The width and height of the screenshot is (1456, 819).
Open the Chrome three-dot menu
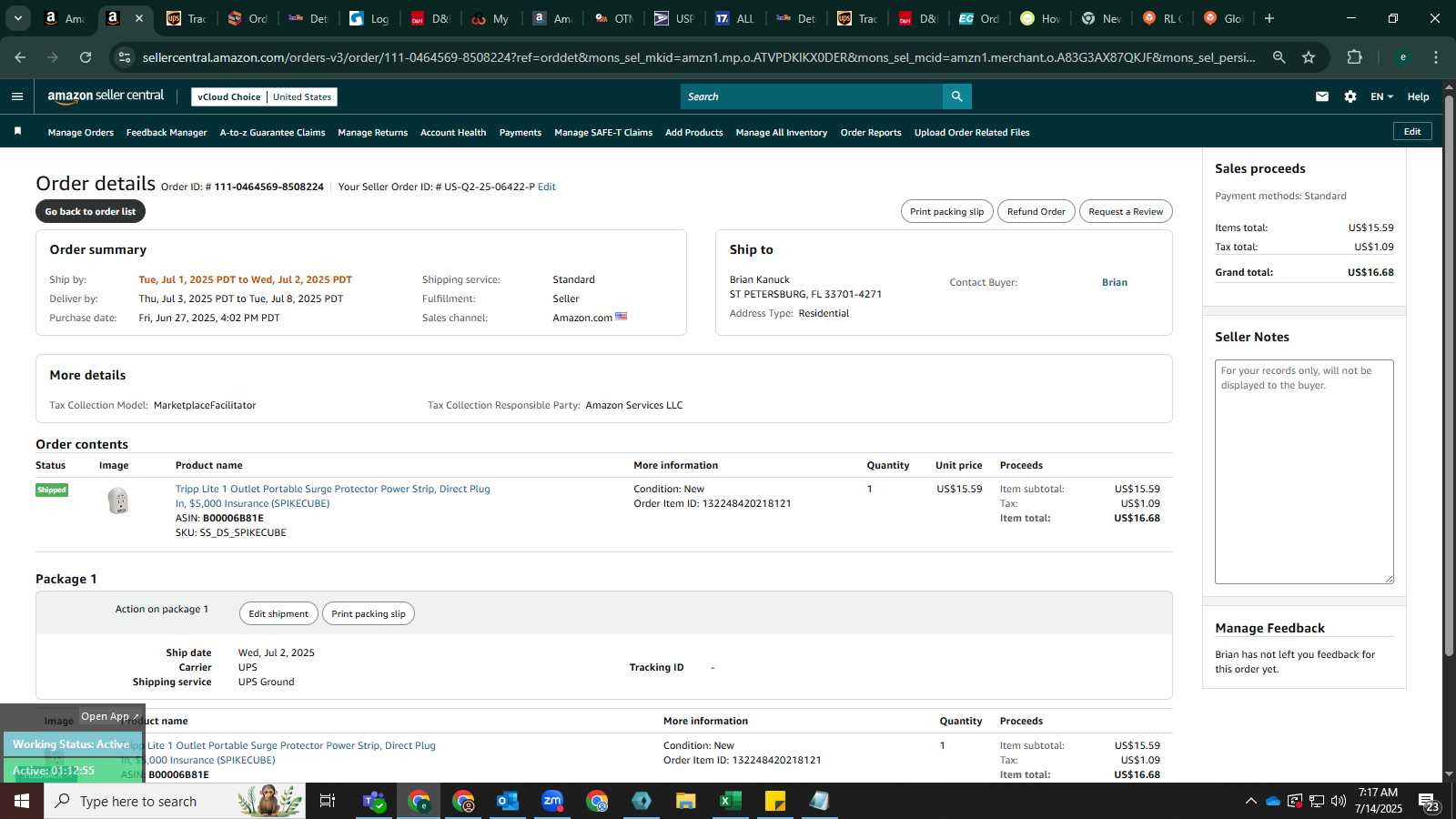[x=1436, y=57]
